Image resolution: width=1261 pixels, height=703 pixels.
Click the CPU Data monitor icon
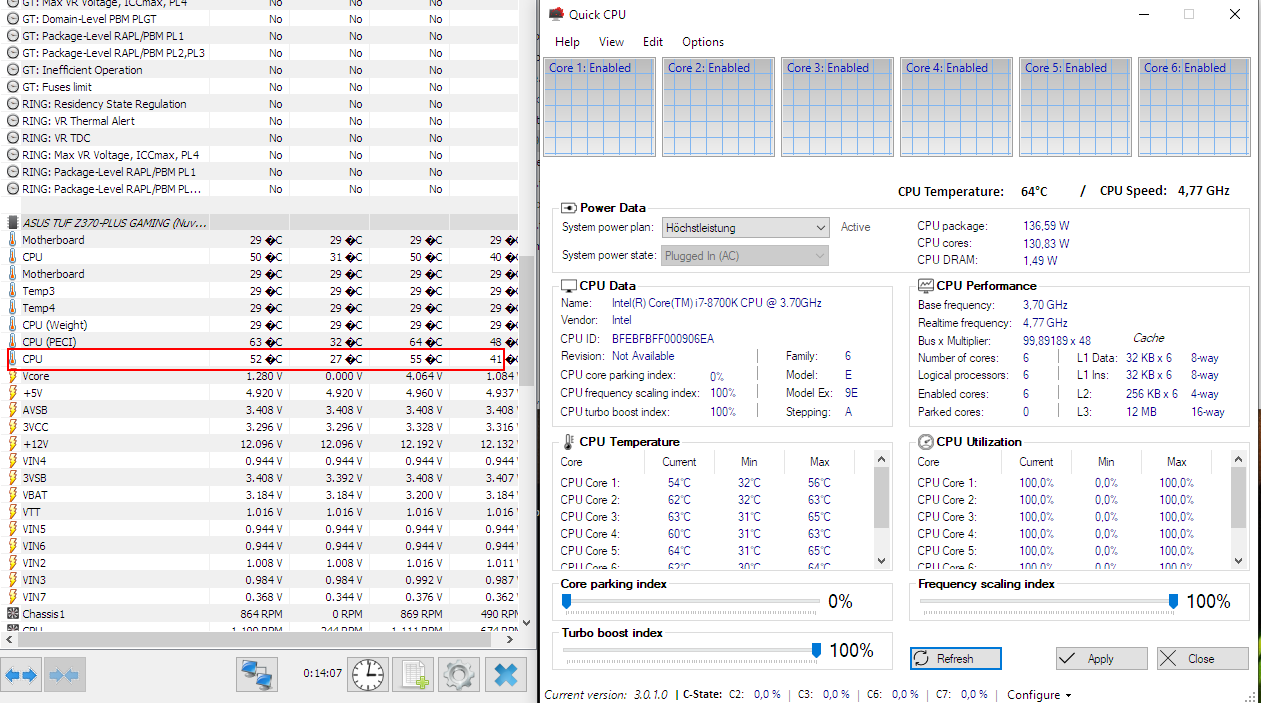point(569,286)
